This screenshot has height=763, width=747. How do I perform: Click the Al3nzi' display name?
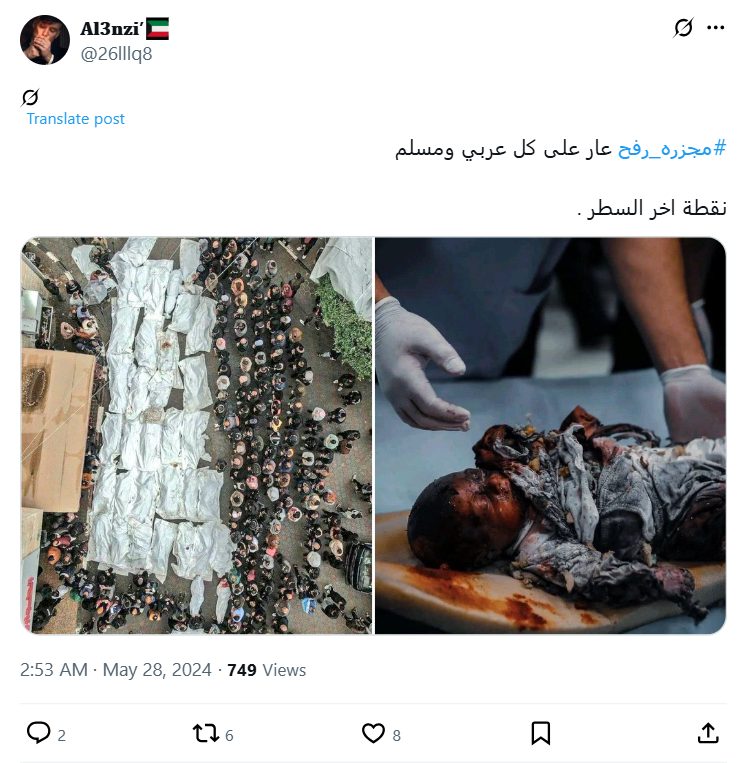coord(111,29)
